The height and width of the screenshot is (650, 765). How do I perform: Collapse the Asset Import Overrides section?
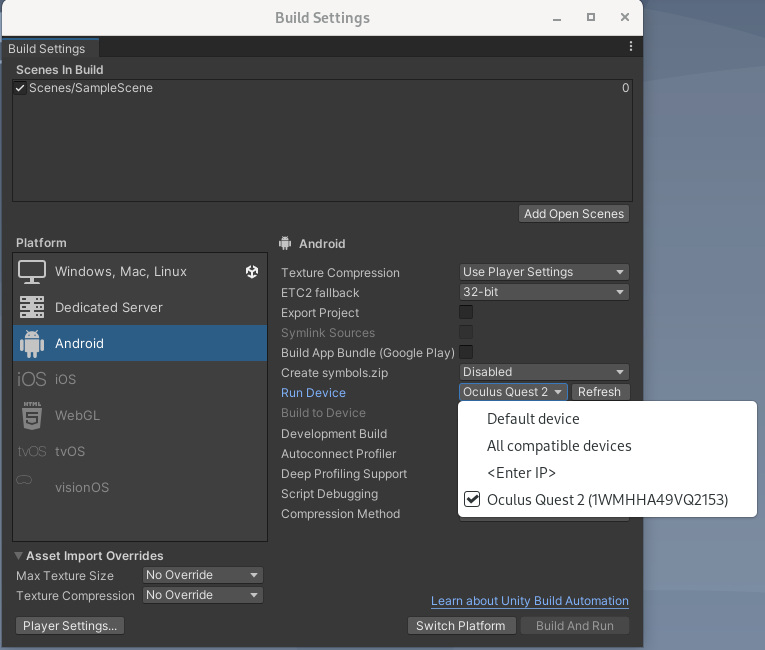20,556
